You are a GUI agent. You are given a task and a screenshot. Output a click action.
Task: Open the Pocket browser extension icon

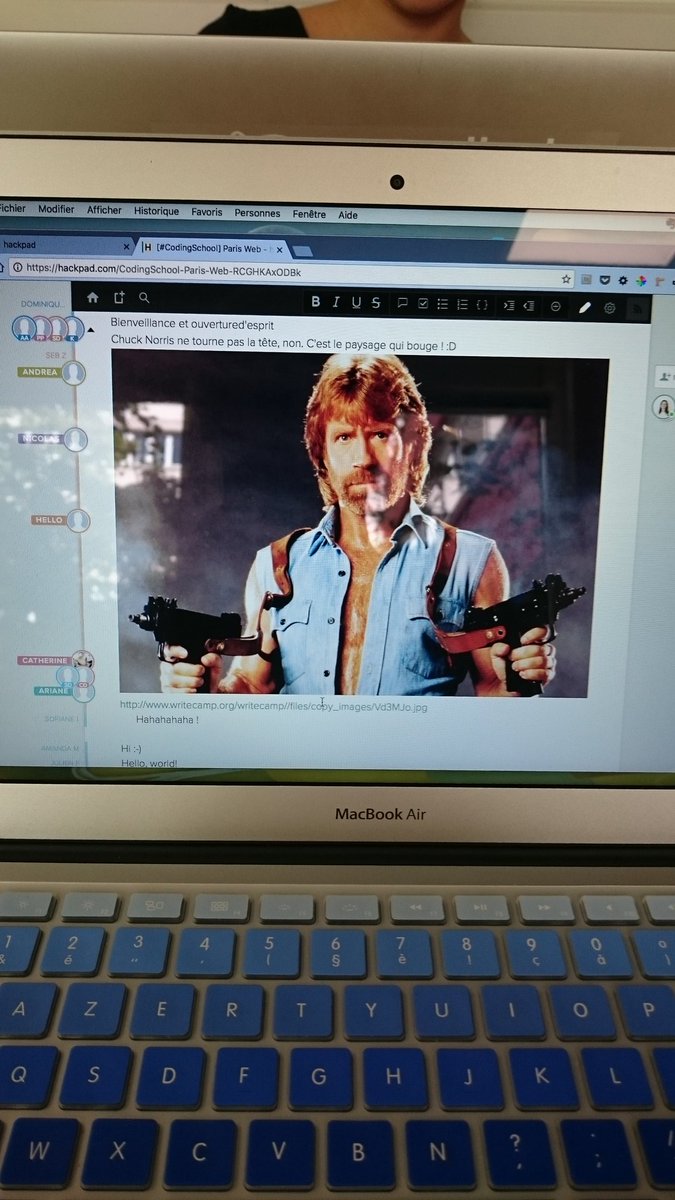pos(604,281)
